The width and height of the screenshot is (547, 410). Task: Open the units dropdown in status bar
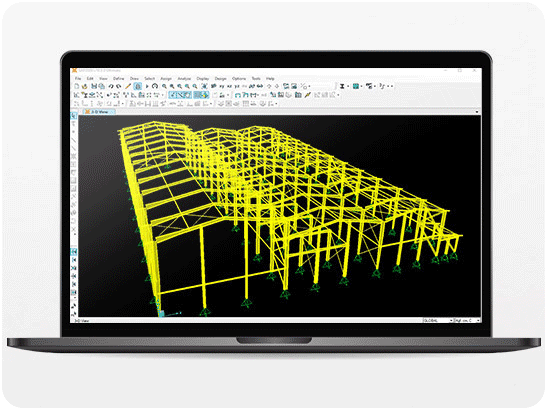[467, 320]
